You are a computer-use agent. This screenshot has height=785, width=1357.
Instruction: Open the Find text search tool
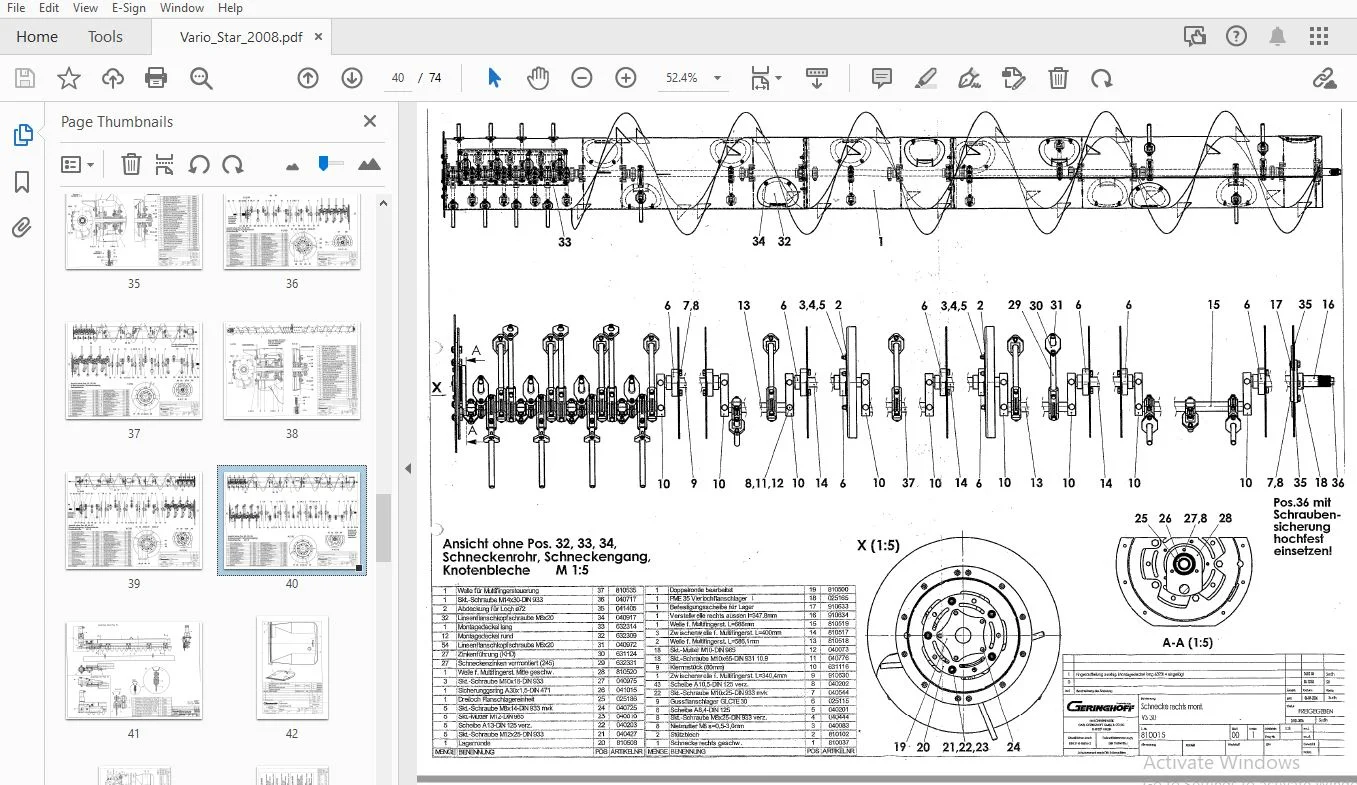coord(201,78)
